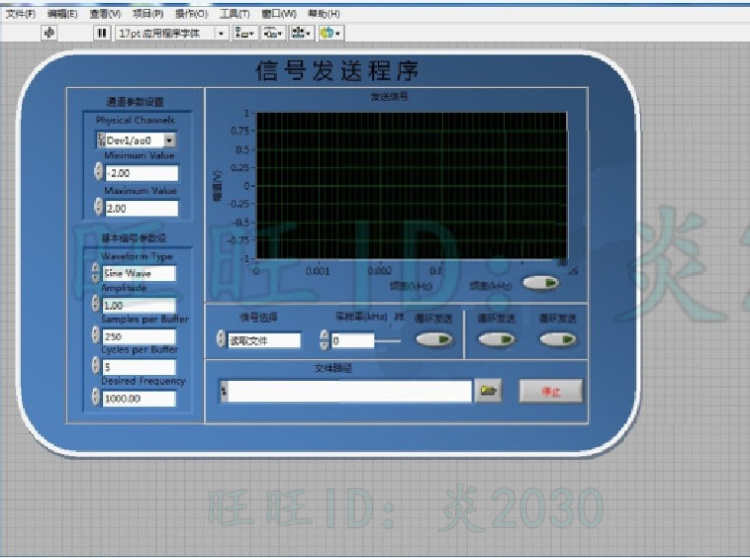The image size is (750, 558).
Task: Open the 工具(T) menu
Action: point(234,14)
